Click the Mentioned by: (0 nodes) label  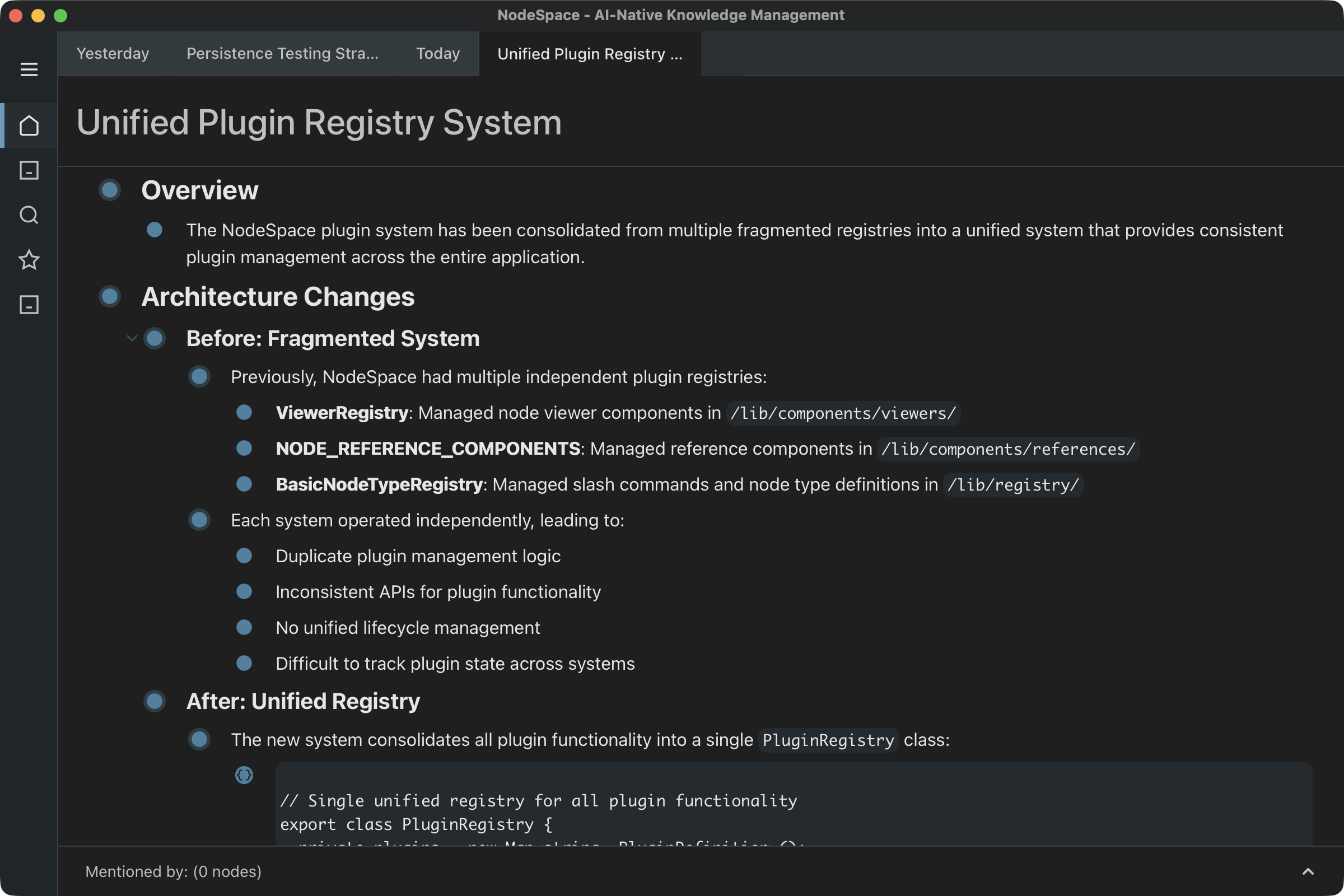click(x=173, y=871)
